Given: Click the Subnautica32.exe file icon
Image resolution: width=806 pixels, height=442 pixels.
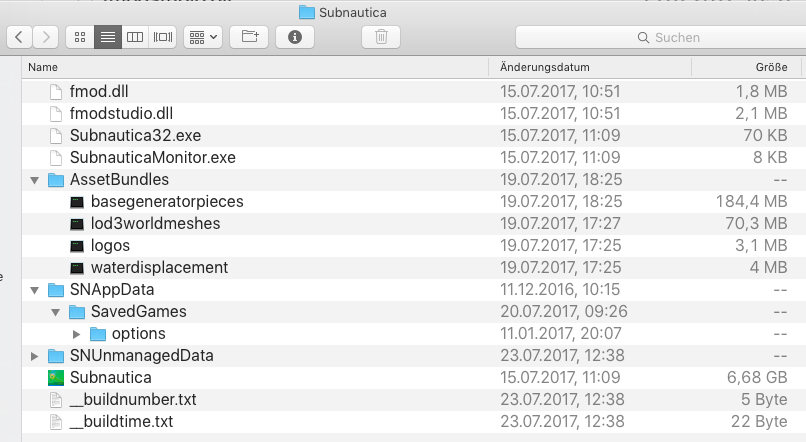Looking at the screenshot, I should point(56,136).
